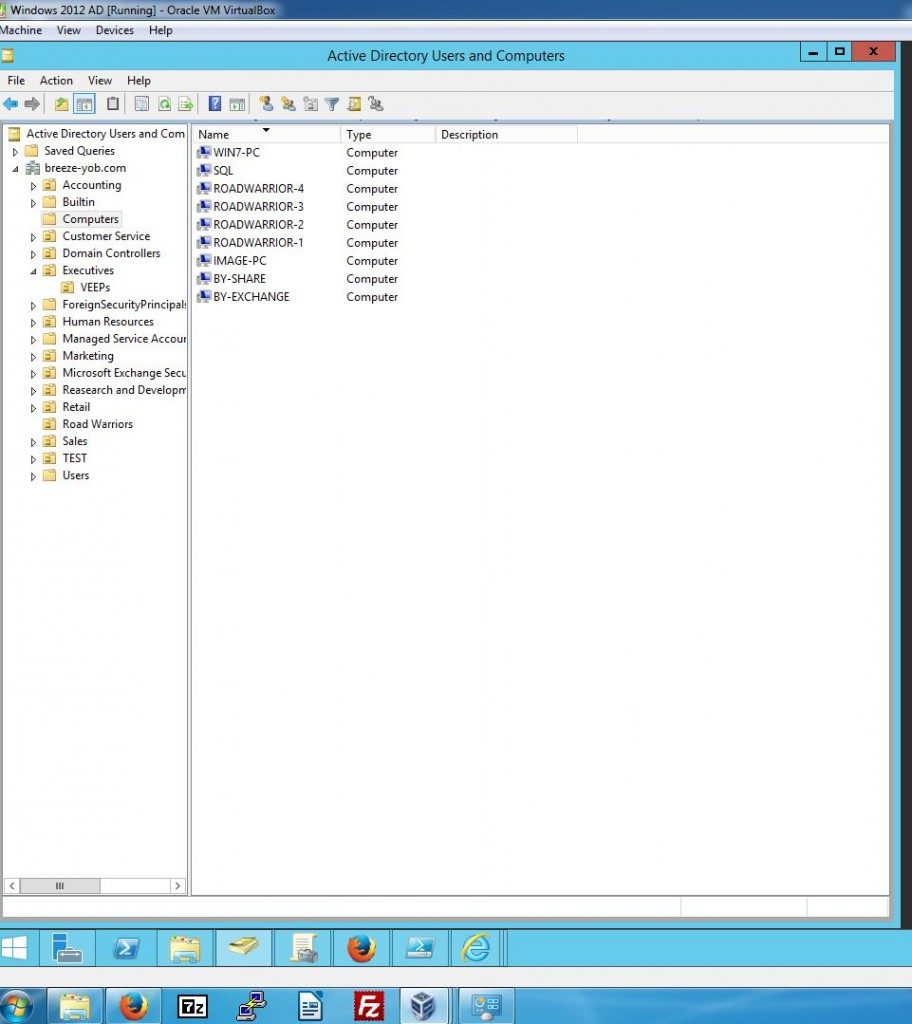Click the Windows Start button inside the VM

[14, 948]
